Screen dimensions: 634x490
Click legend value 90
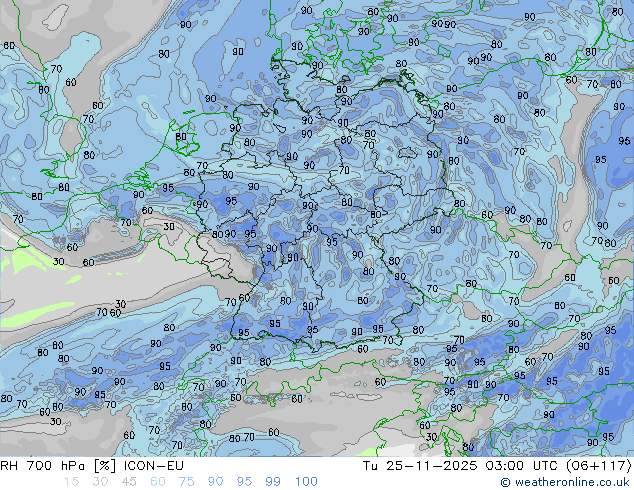click(x=216, y=482)
